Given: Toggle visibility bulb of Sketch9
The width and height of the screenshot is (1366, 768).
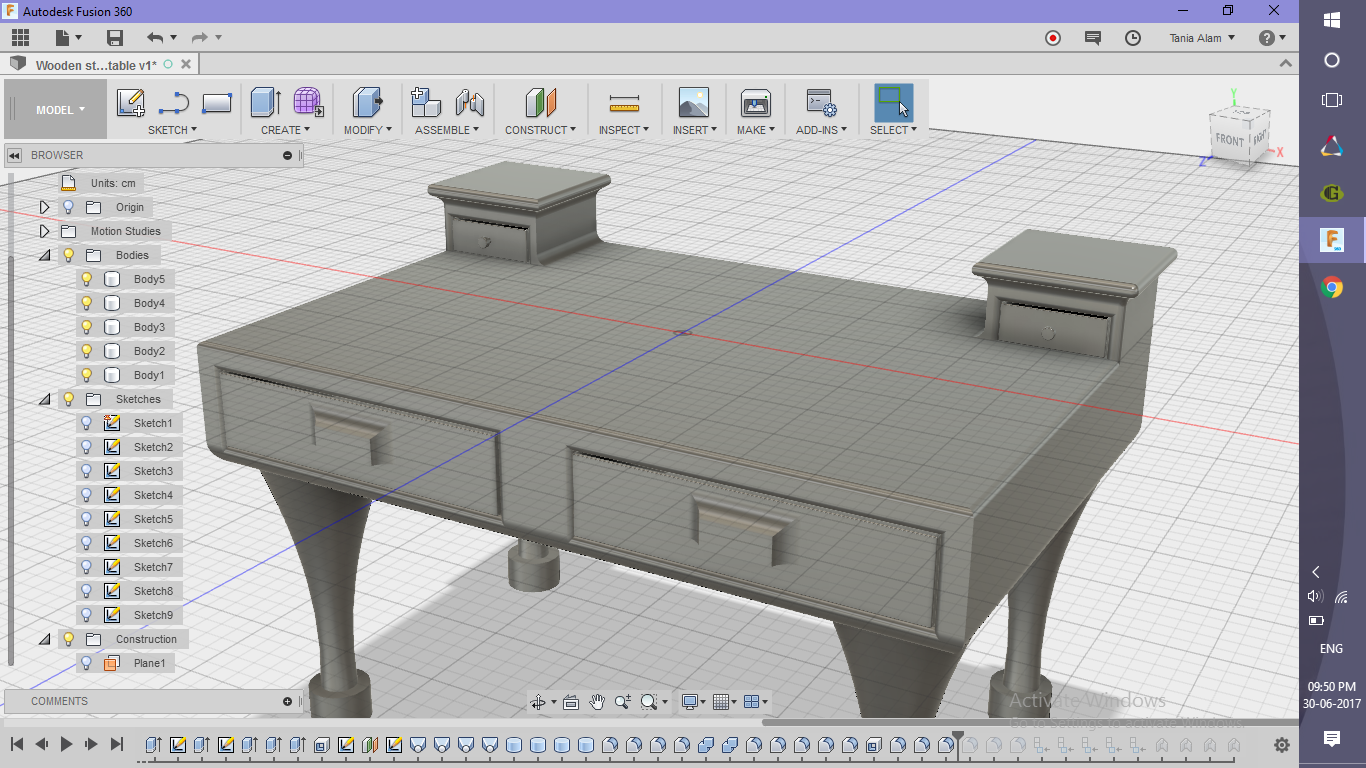Looking at the screenshot, I should coord(86,615).
